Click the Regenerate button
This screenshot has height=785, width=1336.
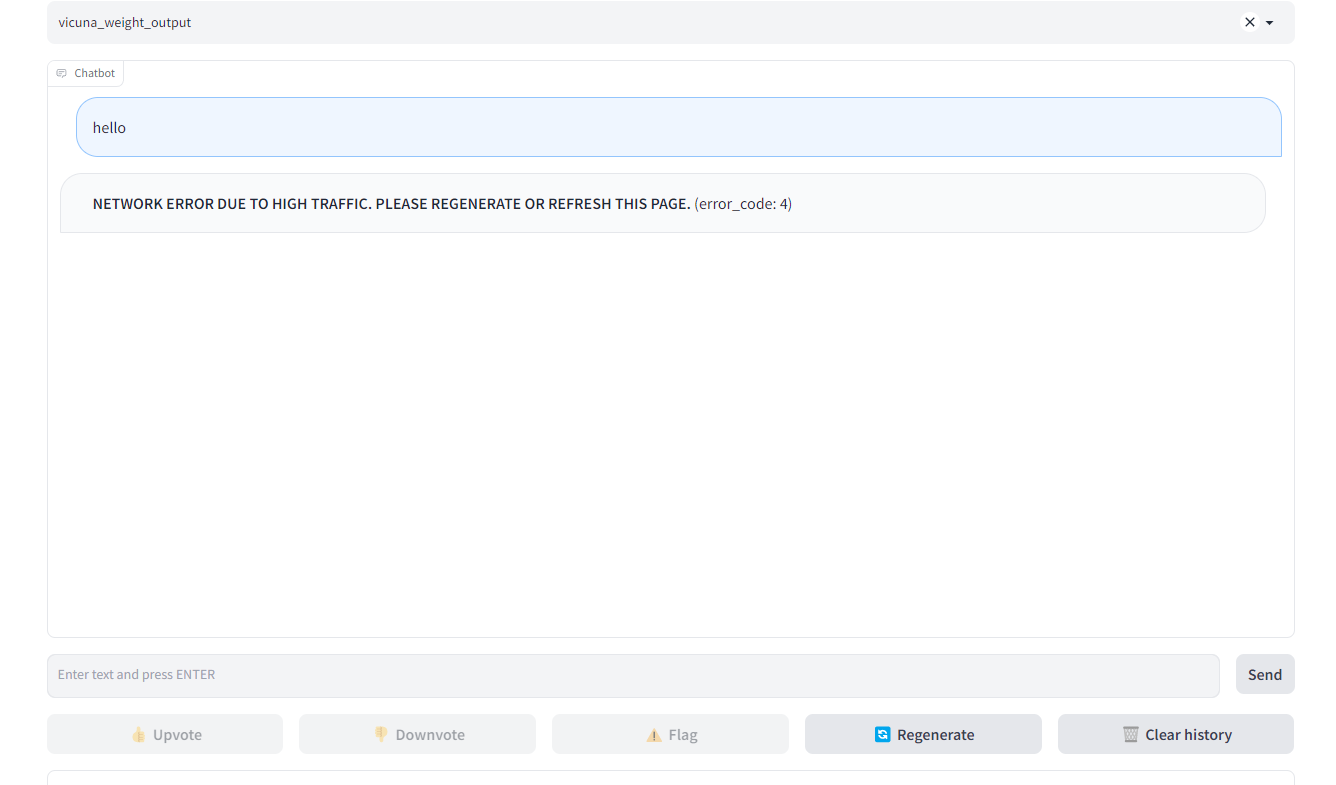click(x=923, y=734)
